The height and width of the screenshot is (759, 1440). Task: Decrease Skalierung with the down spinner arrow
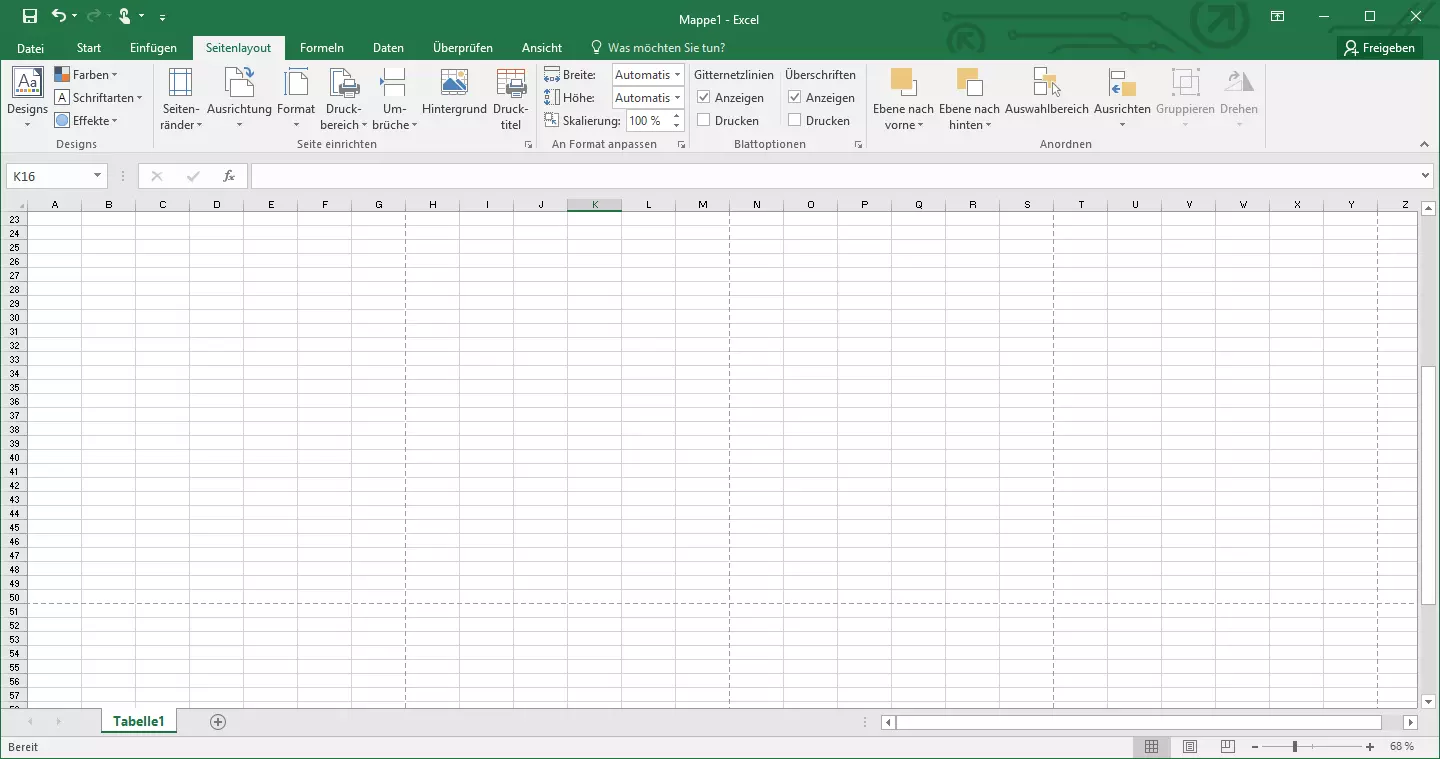(x=677, y=126)
